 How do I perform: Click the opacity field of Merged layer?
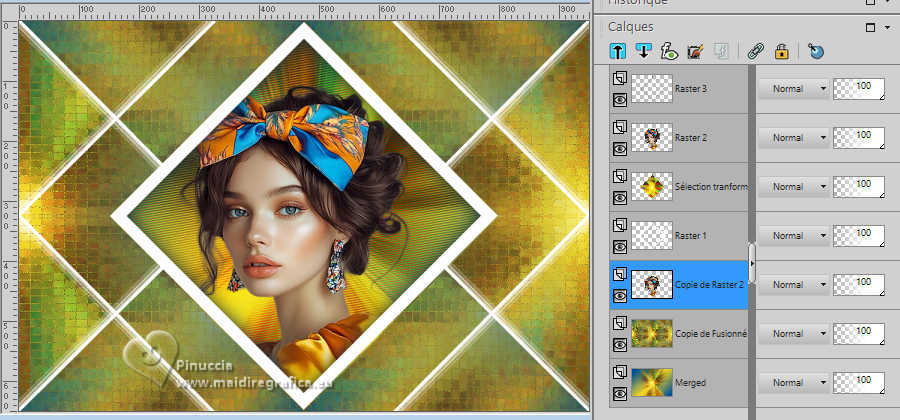tap(859, 383)
